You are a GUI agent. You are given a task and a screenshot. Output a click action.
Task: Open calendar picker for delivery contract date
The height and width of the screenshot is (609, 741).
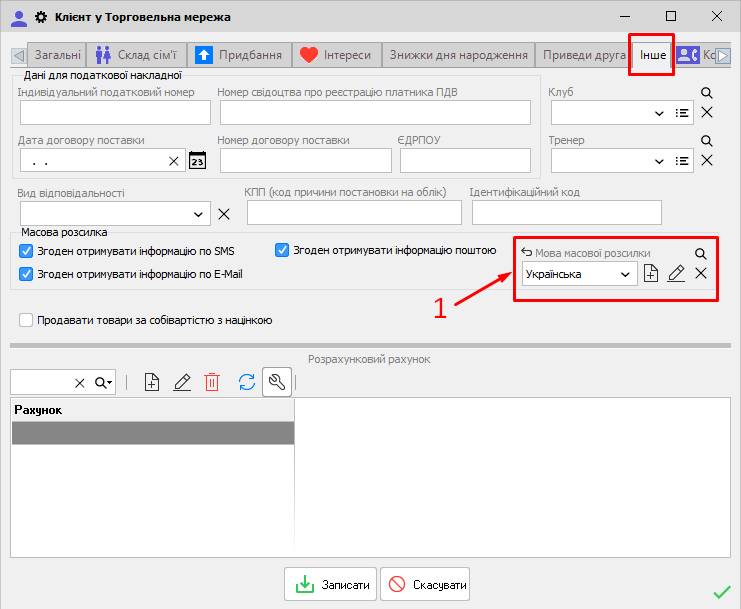pyautogui.click(x=197, y=161)
